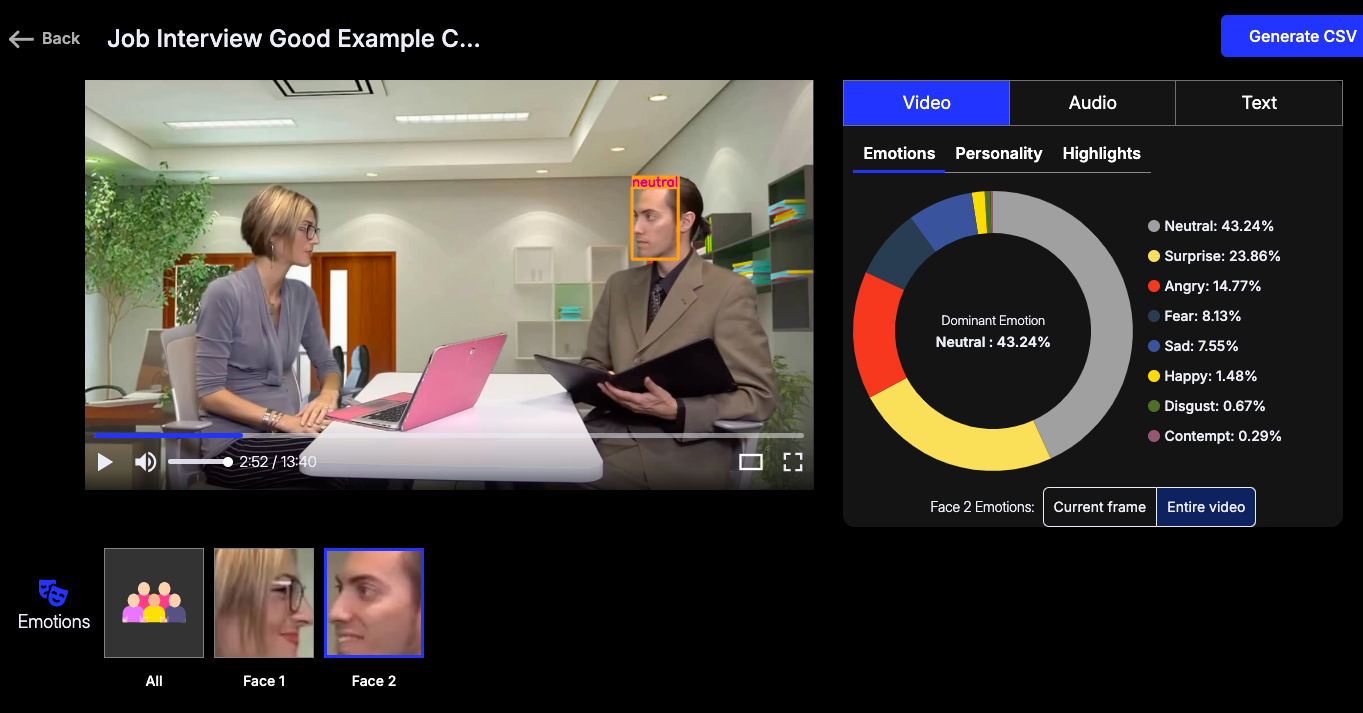Toggle theater mode rectangle icon
The image size is (1363, 713).
[750, 462]
